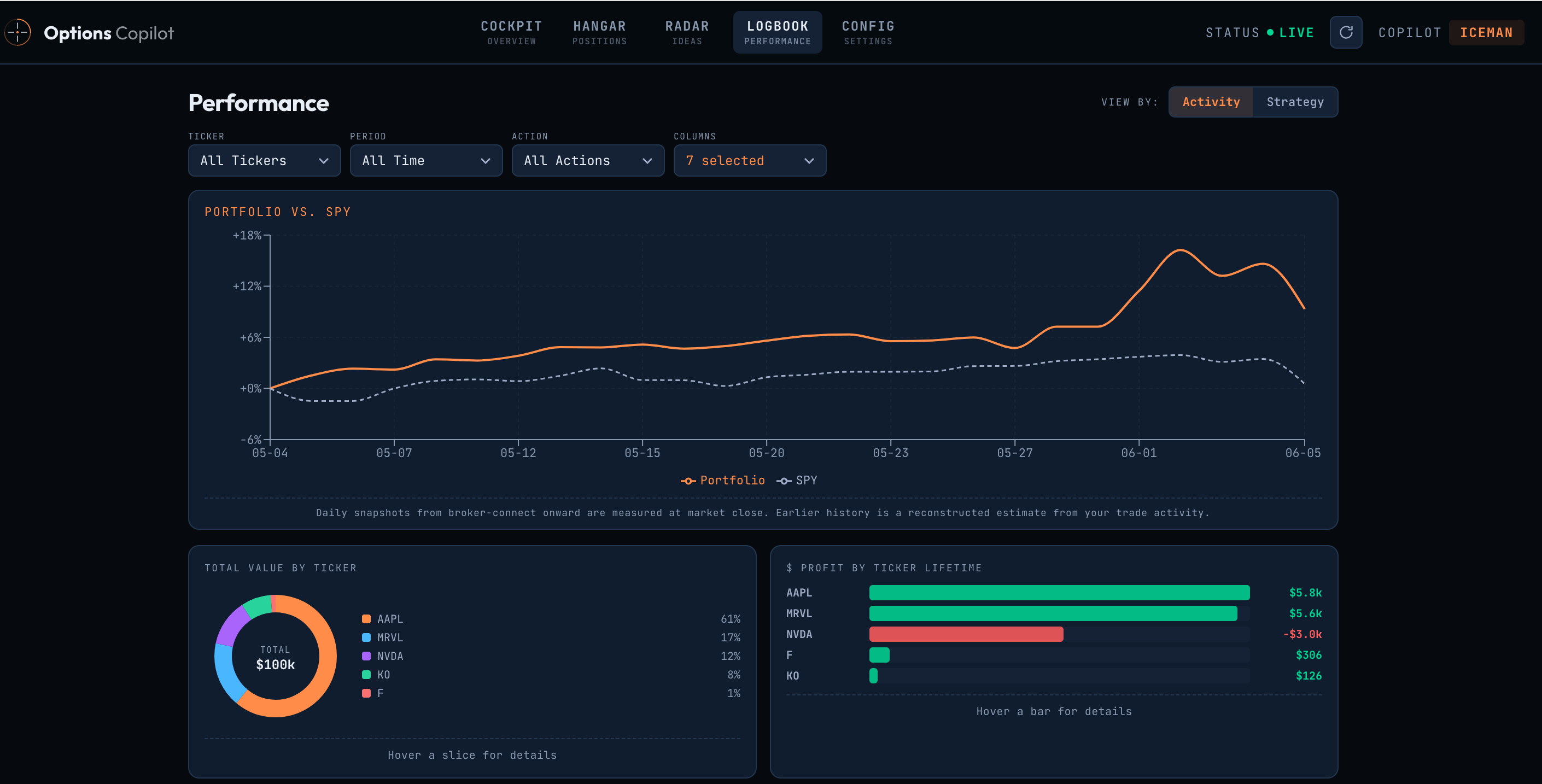This screenshot has width=1542, height=784.
Task: Toggle the Portfolio legend marker
Action: point(688,481)
